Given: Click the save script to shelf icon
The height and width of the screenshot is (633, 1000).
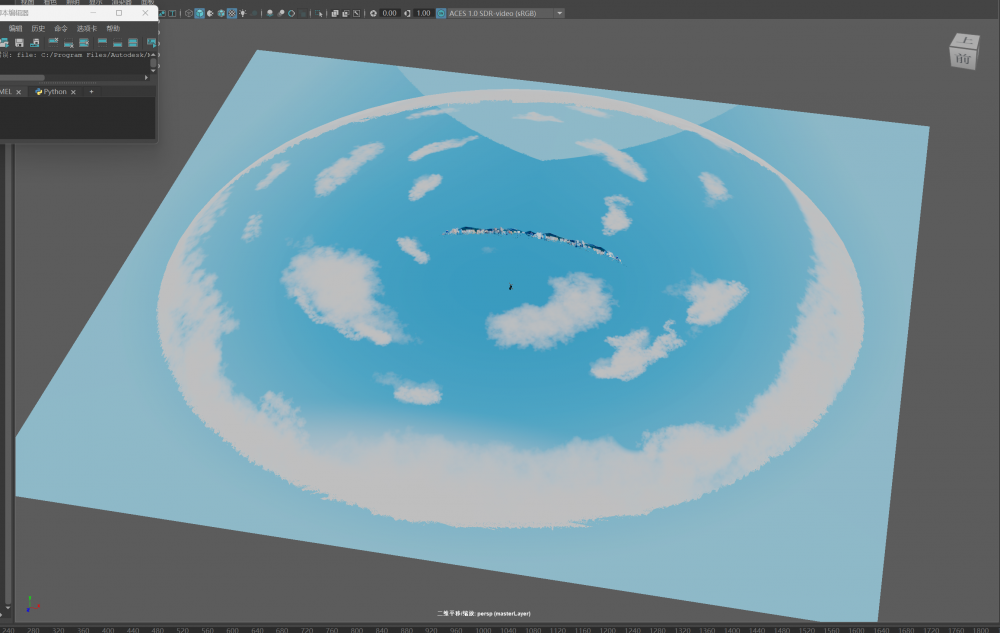Looking at the screenshot, I should (x=35, y=43).
